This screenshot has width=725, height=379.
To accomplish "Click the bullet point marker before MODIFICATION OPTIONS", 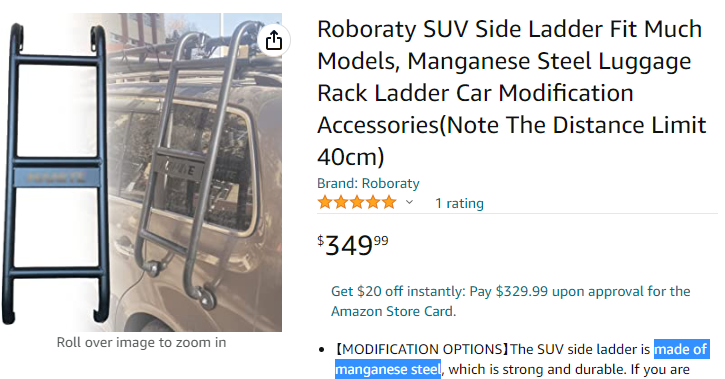I will click(x=322, y=350).
